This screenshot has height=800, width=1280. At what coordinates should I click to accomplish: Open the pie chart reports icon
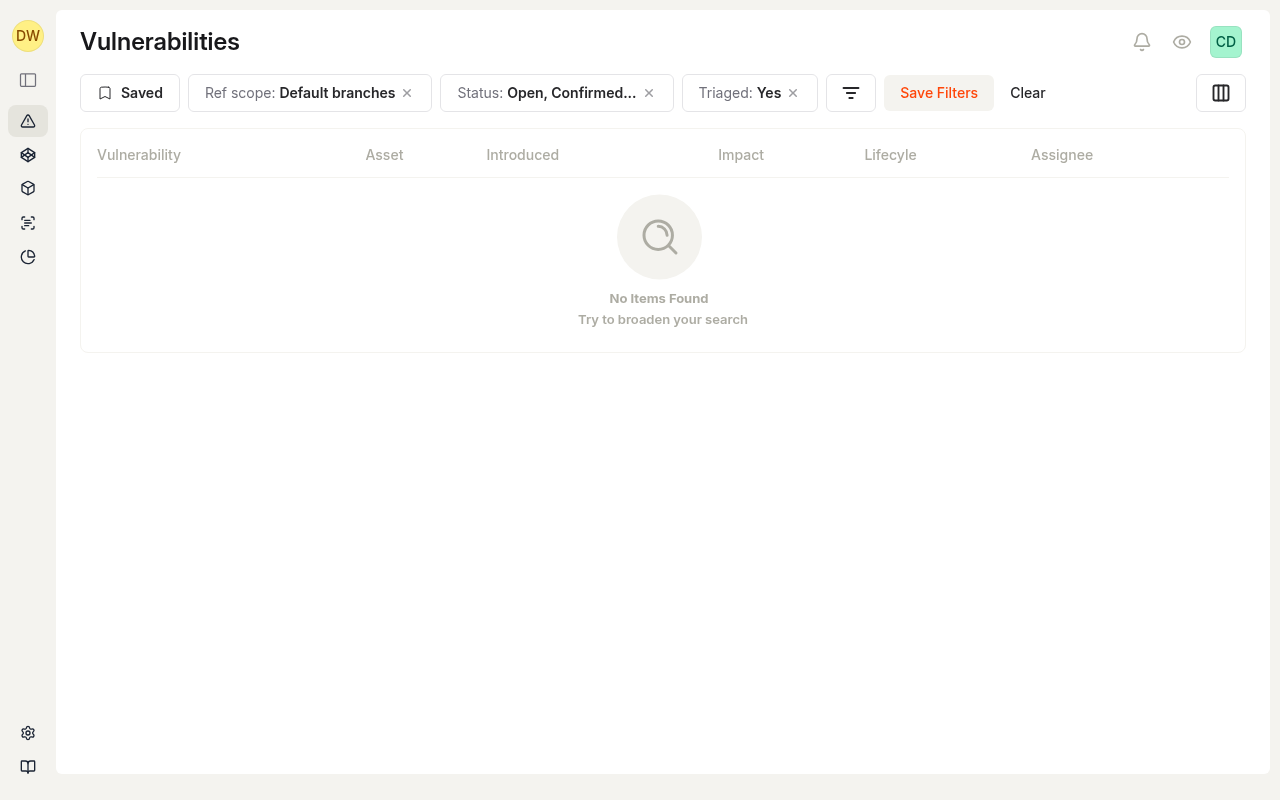coord(27,257)
